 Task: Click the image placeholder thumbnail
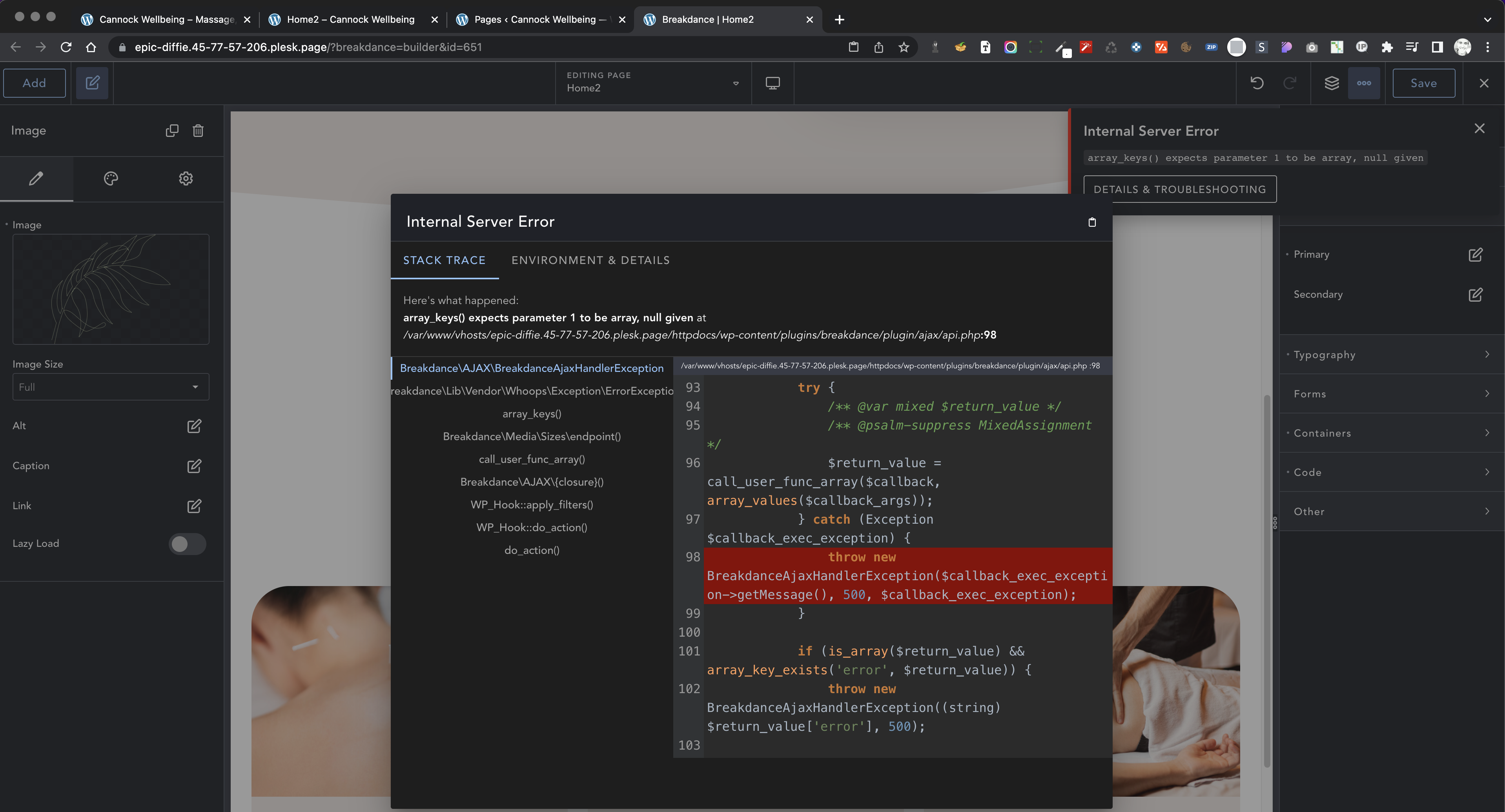point(110,289)
